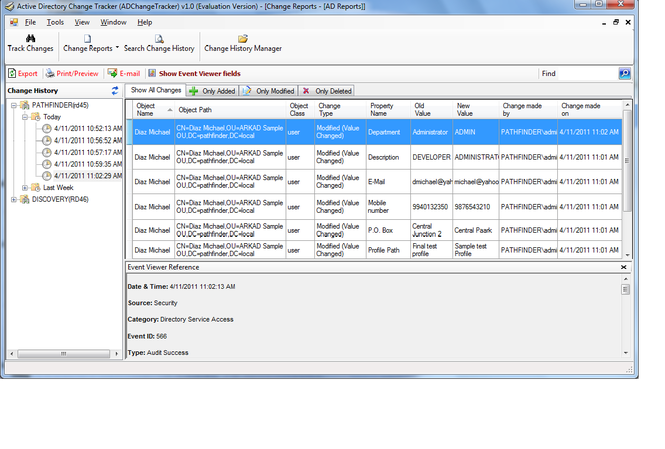Click the Today folder icon
This screenshot has width=665, height=449.
pyautogui.click(x=36, y=117)
